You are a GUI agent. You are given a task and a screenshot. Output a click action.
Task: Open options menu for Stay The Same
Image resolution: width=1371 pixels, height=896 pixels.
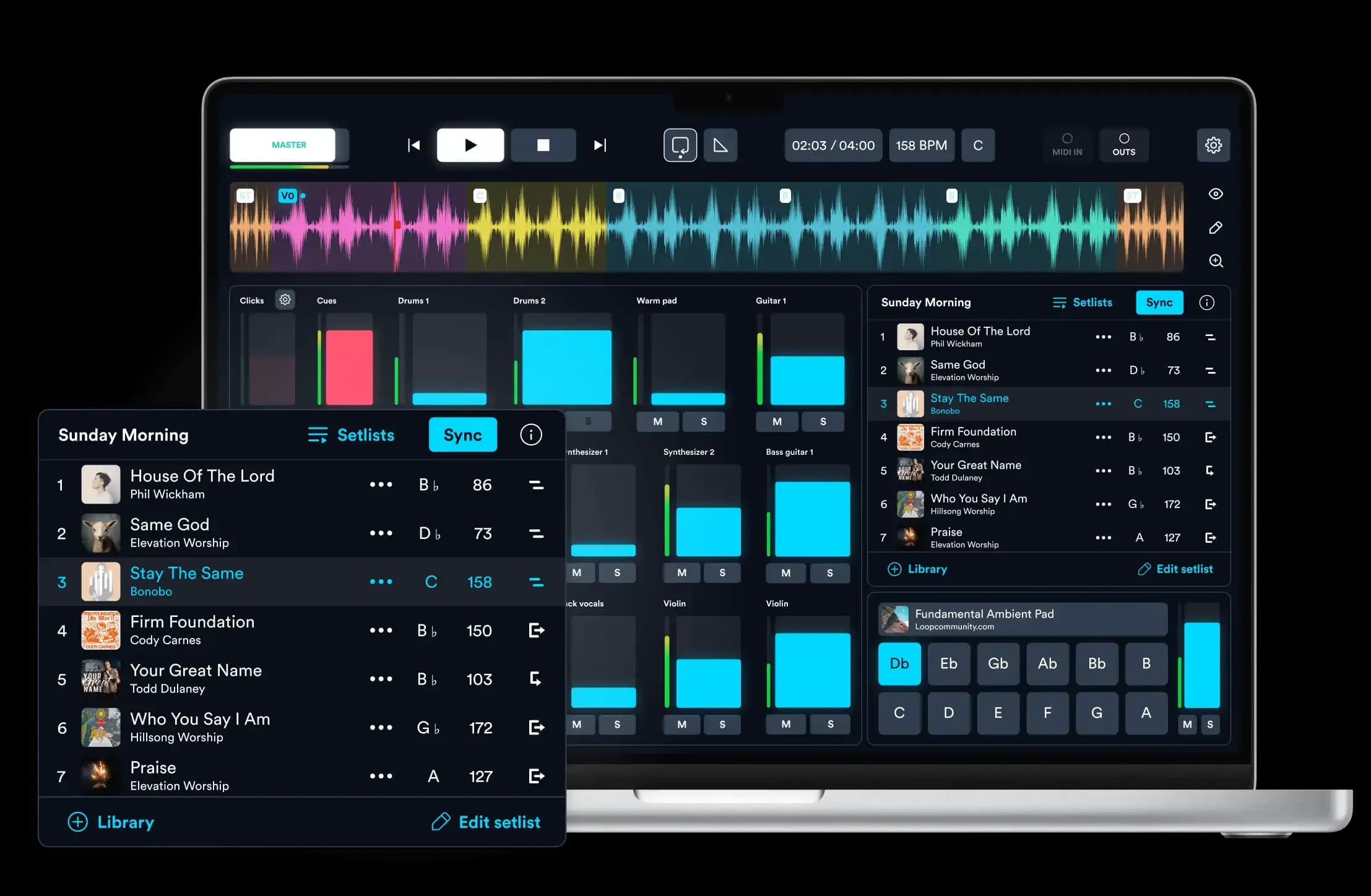tap(382, 582)
